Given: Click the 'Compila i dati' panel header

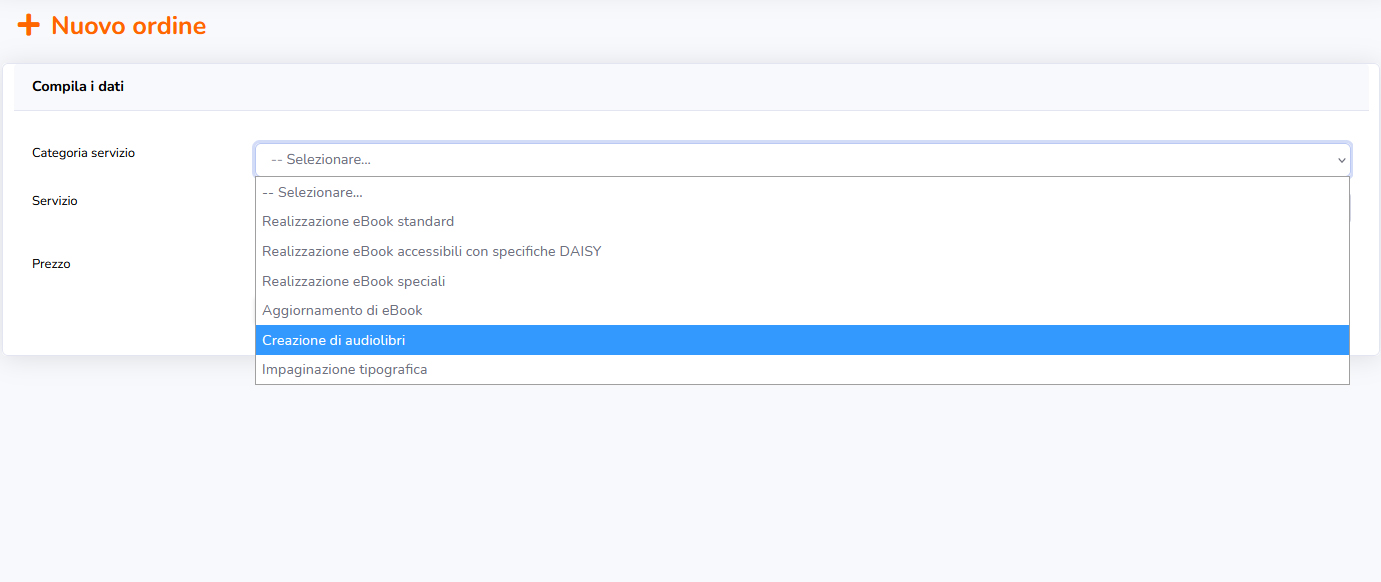Looking at the screenshot, I should point(78,87).
